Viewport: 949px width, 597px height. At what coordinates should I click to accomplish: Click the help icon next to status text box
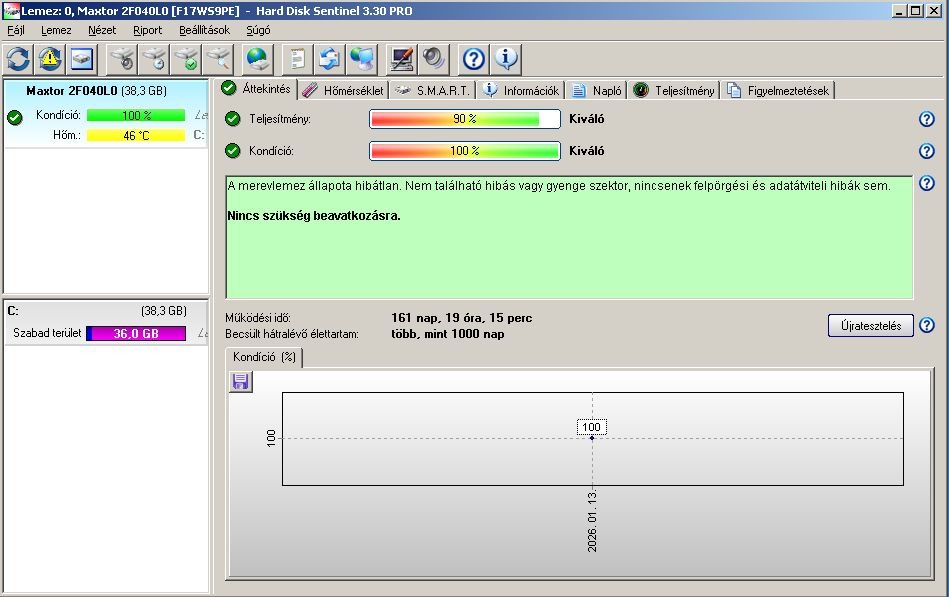927,183
